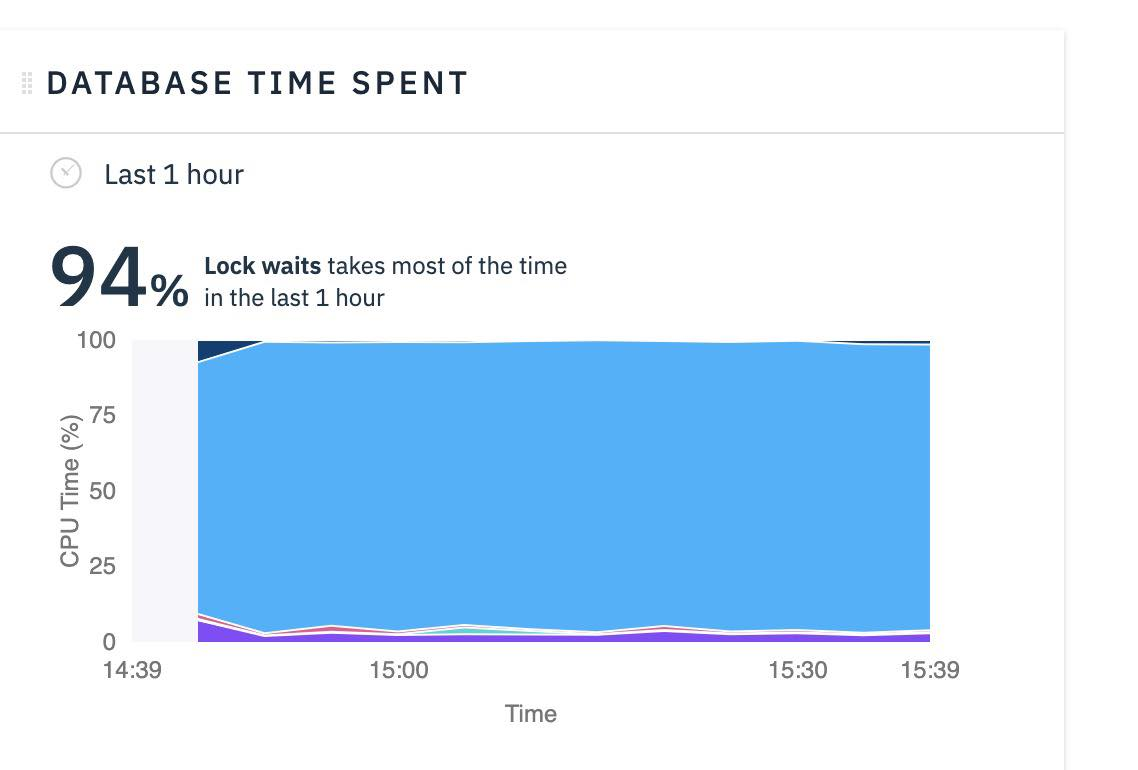Open the Last 1 hour time range selector

click(173, 174)
